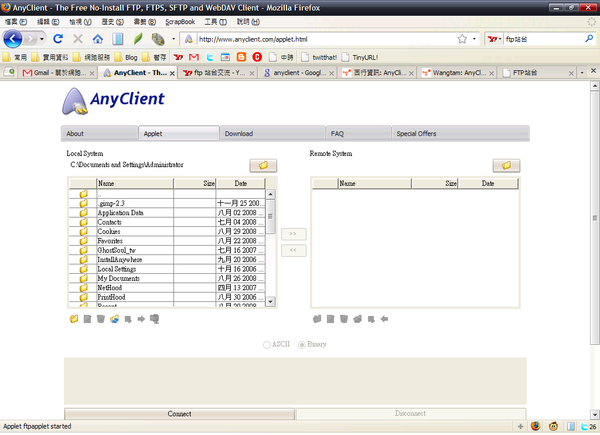600x435 pixels.
Task: Click the page vertical scrollbar down arrow
Action: pos(595,414)
